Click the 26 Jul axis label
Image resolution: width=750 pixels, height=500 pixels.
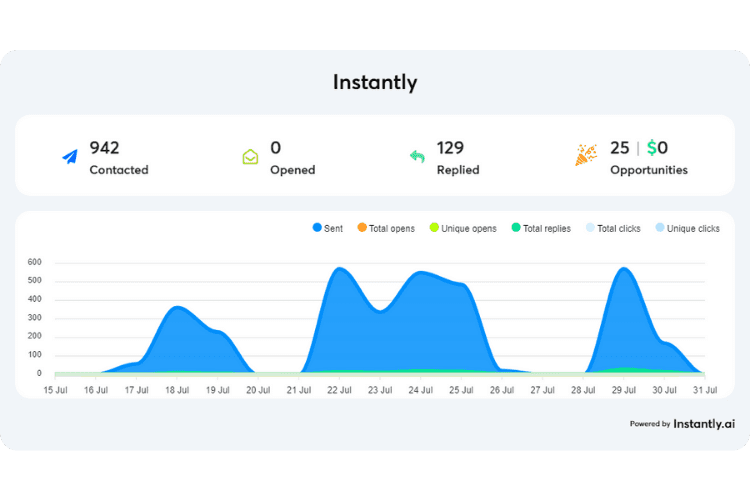click(502, 390)
